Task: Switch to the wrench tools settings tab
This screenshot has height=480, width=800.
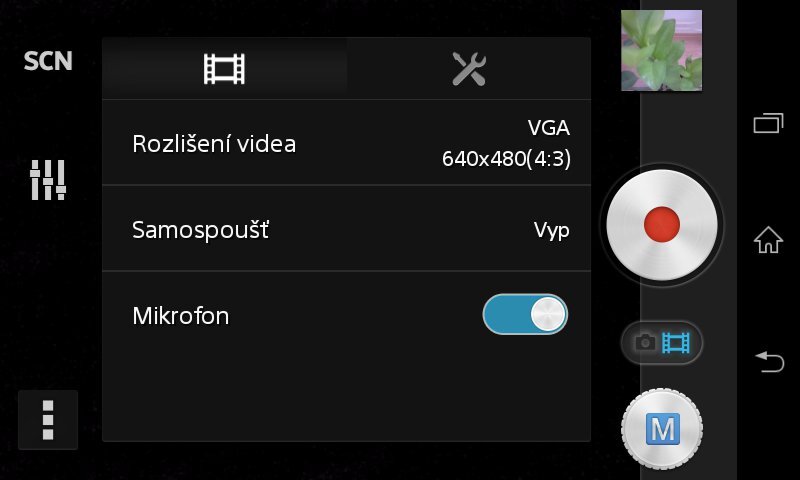Action: pyautogui.click(x=469, y=69)
